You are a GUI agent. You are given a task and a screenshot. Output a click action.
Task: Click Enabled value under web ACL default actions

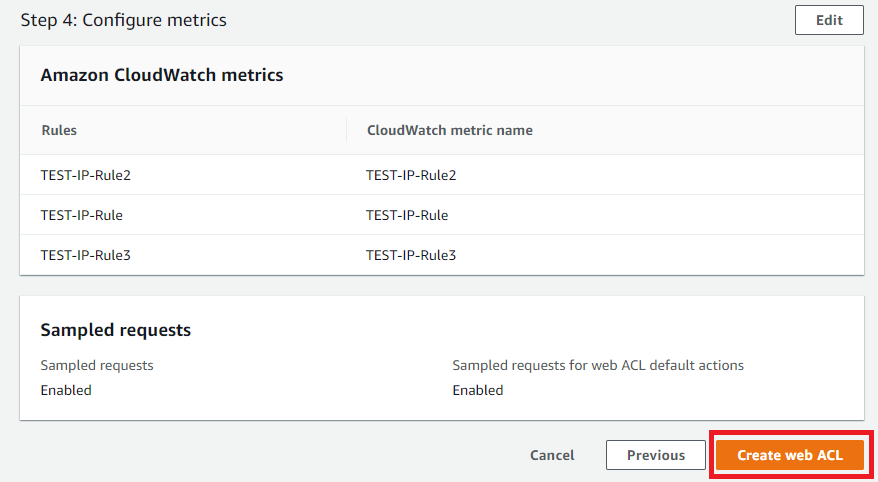[x=478, y=390]
